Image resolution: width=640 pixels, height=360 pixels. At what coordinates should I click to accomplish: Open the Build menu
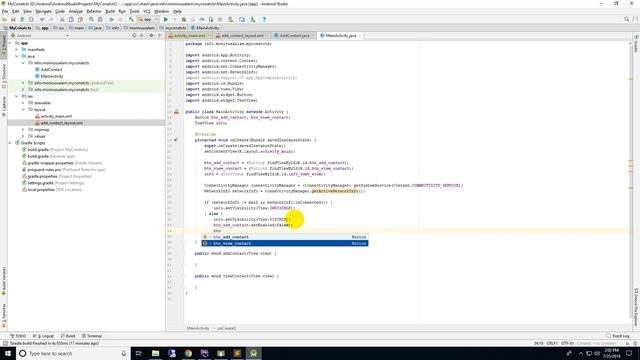(110, 11)
